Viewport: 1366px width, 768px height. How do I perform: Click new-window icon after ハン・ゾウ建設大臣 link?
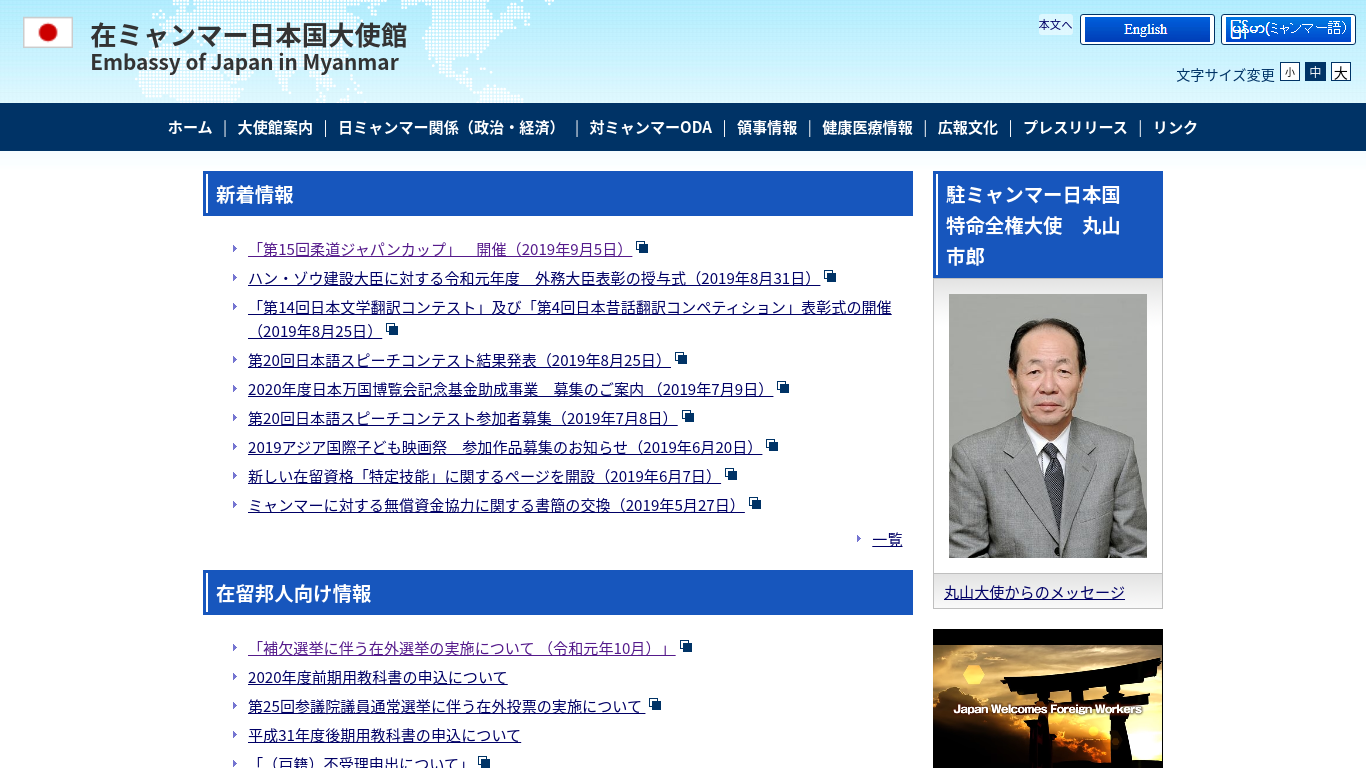coord(830,276)
